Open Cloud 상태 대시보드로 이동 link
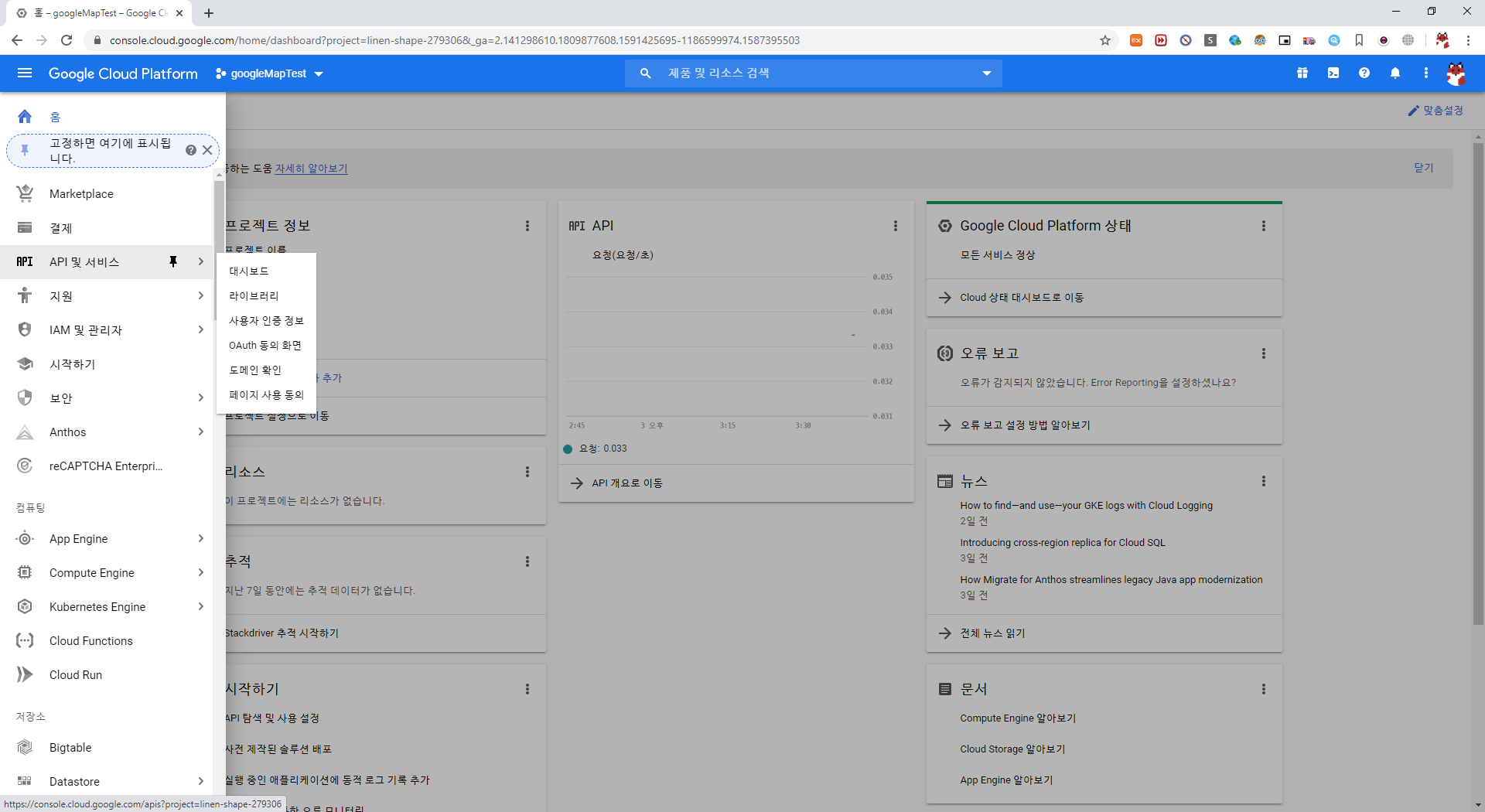 click(1021, 298)
